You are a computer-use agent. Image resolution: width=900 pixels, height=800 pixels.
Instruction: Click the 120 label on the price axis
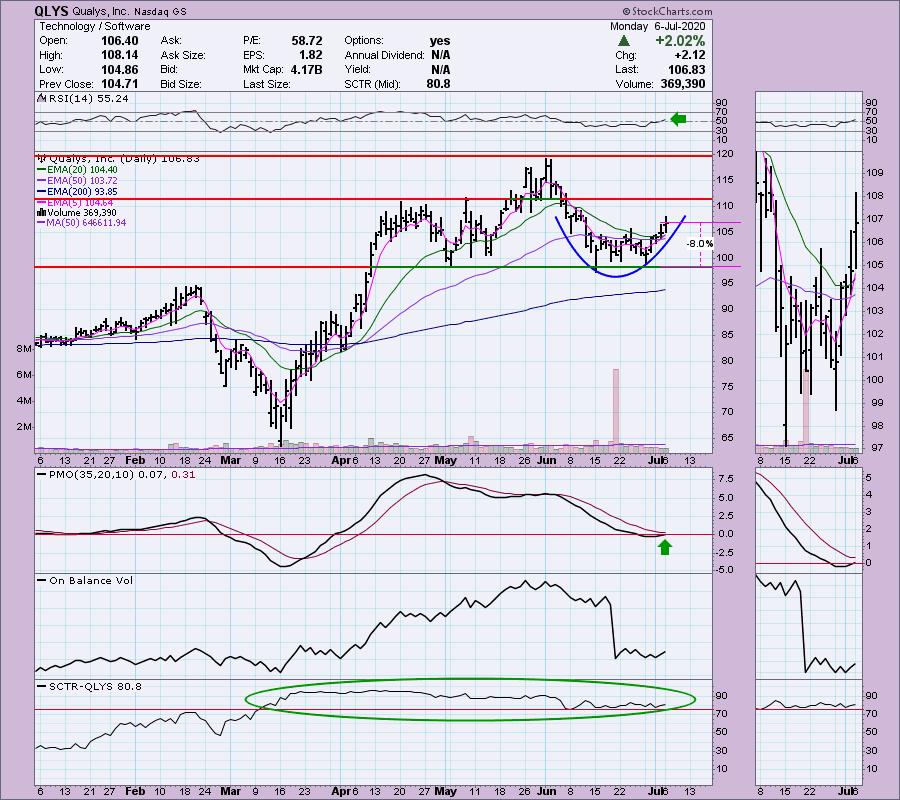[725, 154]
